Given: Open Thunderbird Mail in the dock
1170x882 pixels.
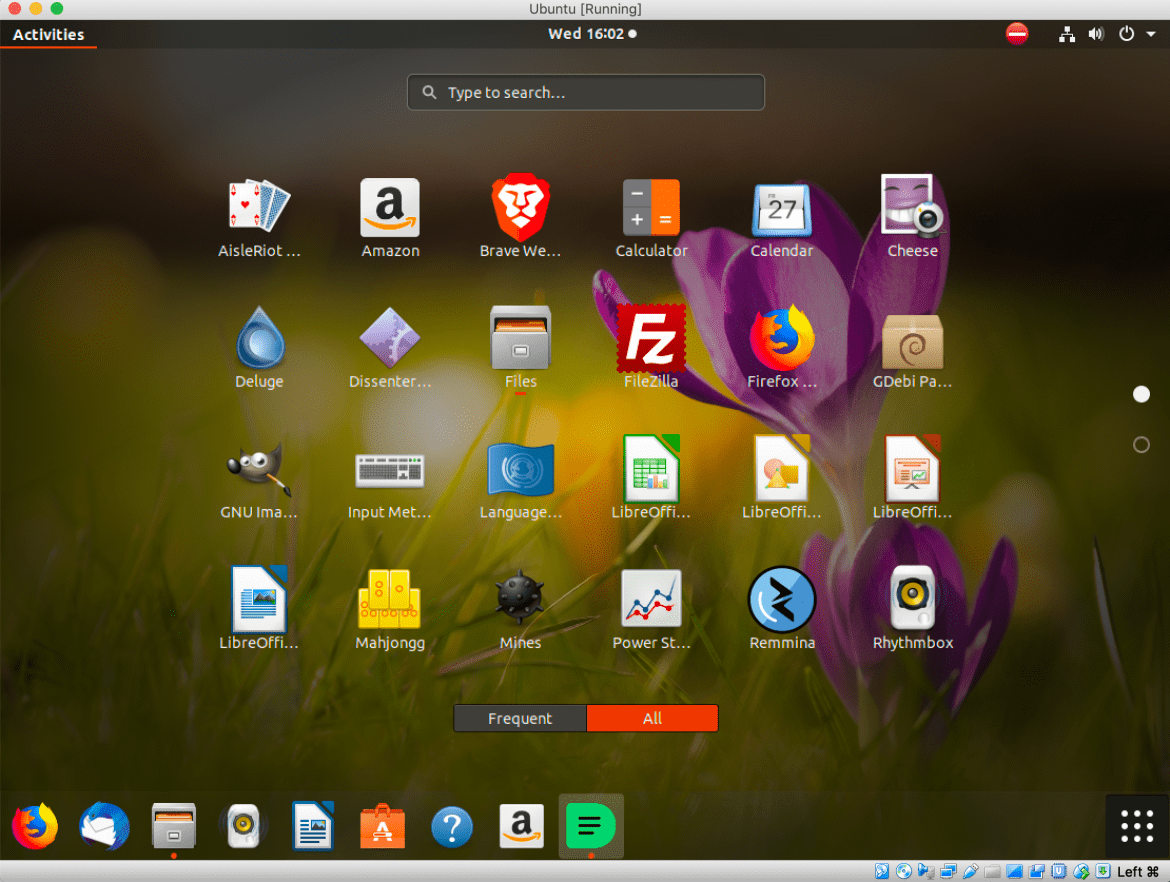Looking at the screenshot, I should [104, 826].
